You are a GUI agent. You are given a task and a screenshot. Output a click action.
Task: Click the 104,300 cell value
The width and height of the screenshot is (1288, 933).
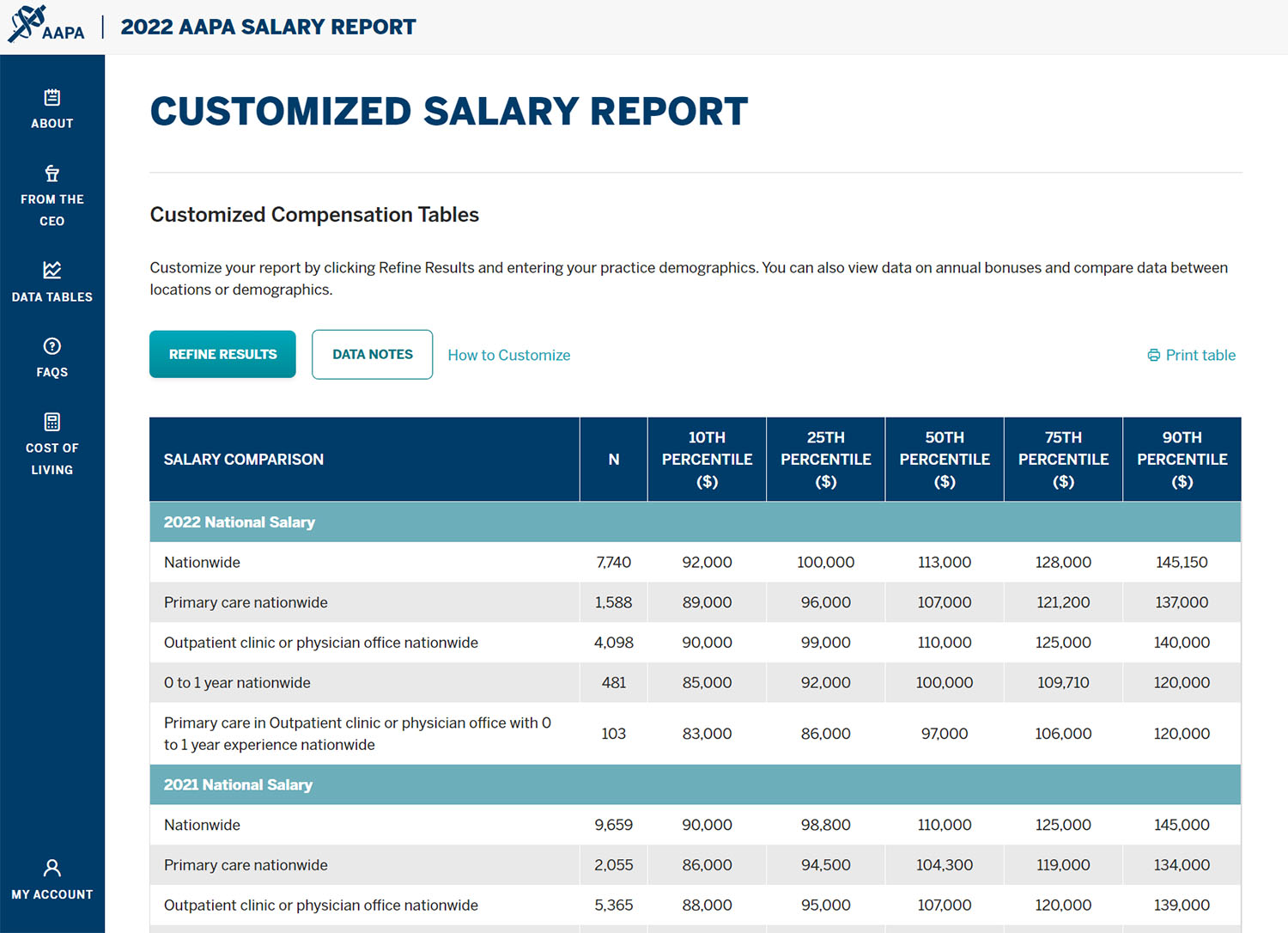pyautogui.click(x=945, y=865)
